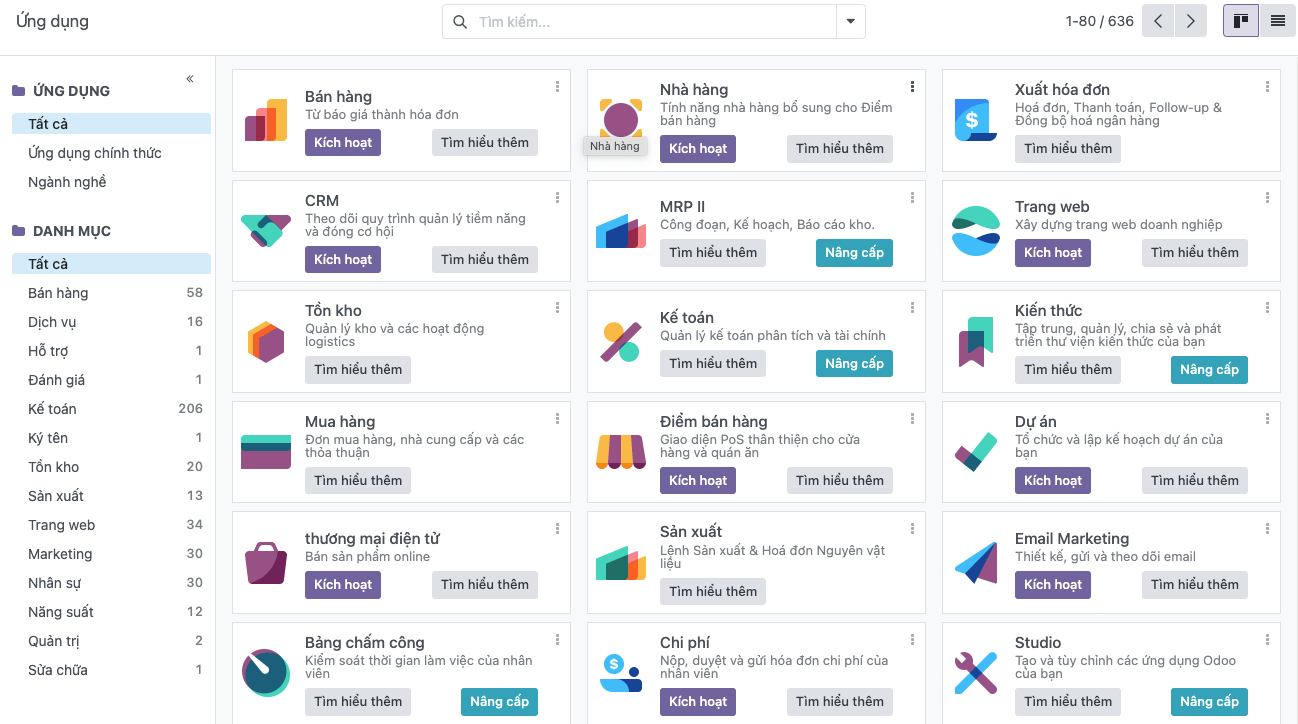Switch to Kanban view
Viewport: 1298px width, 724px height.
1241,21
